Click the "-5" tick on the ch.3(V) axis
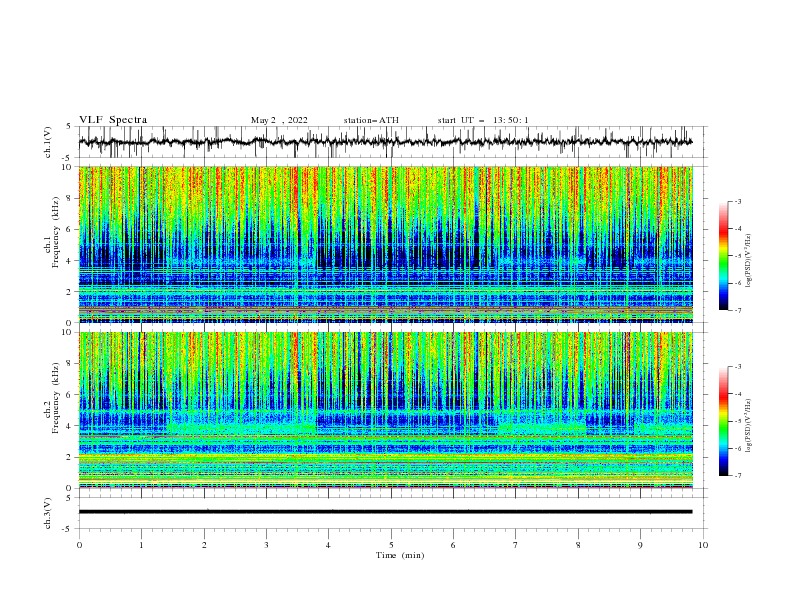792x612 pixels. click(68, 529)
